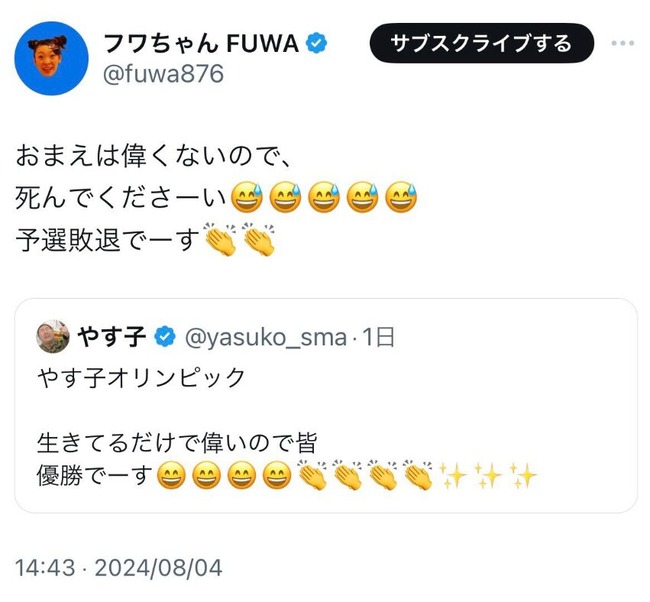Click the main tweet text おまえは偉くないので

click(x=146, y=157)
